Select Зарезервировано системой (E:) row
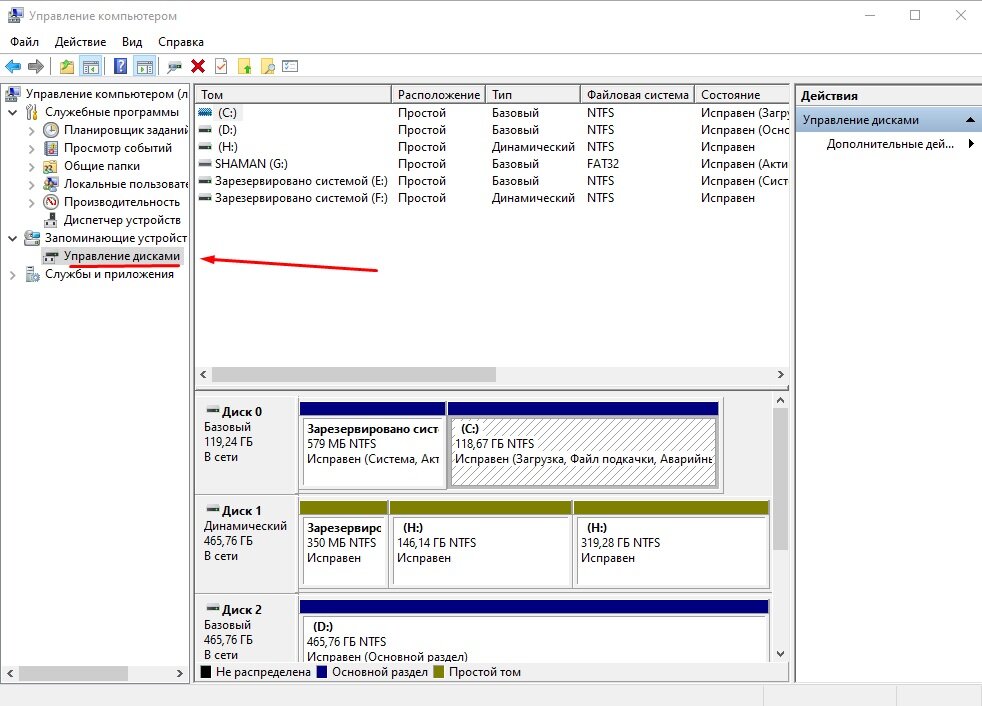This screenshot has height=706, width=982. pyautogui.click(x=492, y=180)
